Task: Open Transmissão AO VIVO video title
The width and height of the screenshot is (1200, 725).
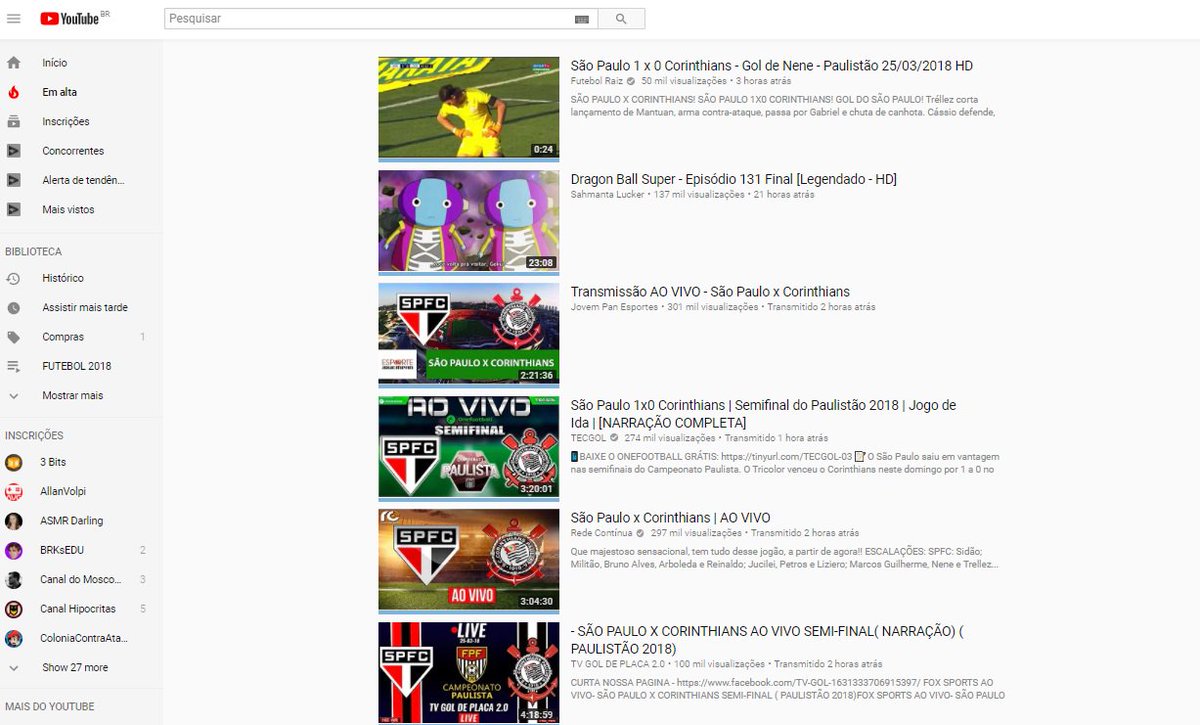Action: (x=710, y=292)
